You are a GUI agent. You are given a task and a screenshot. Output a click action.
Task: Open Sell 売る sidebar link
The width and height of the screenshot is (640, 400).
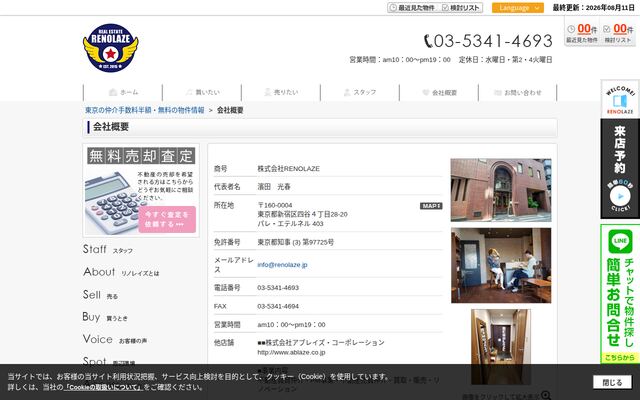coord(100,295)
